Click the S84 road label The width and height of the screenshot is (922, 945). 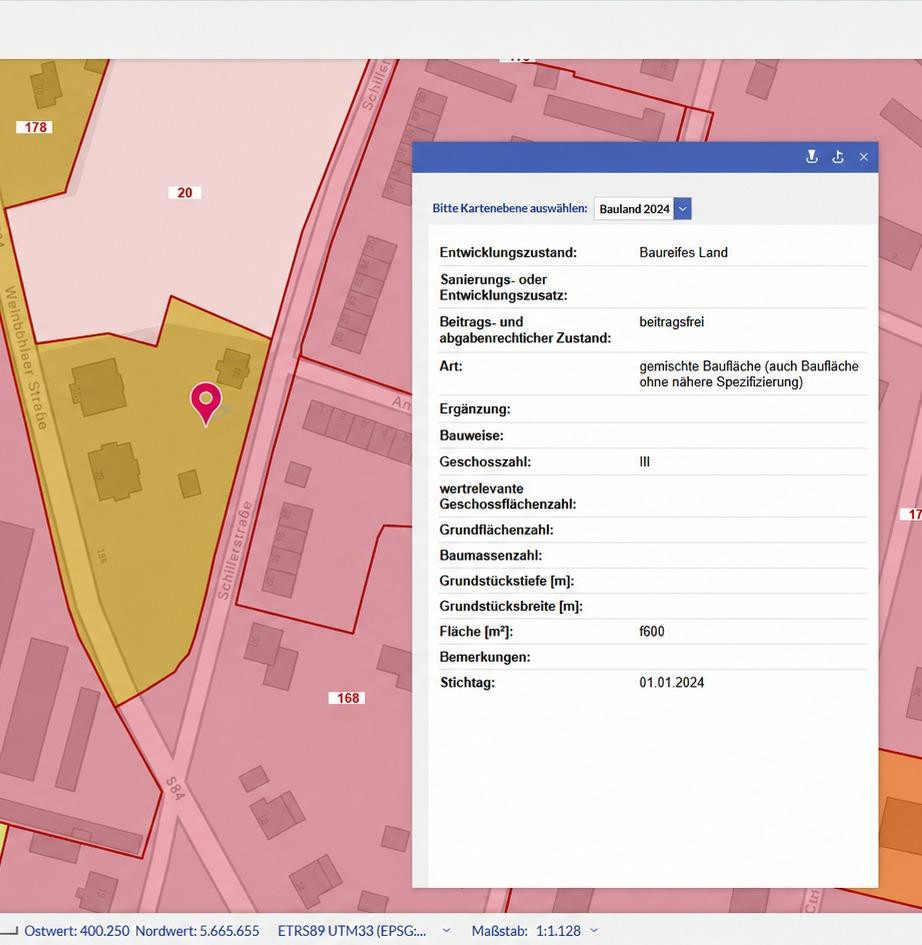pos(174,789)
